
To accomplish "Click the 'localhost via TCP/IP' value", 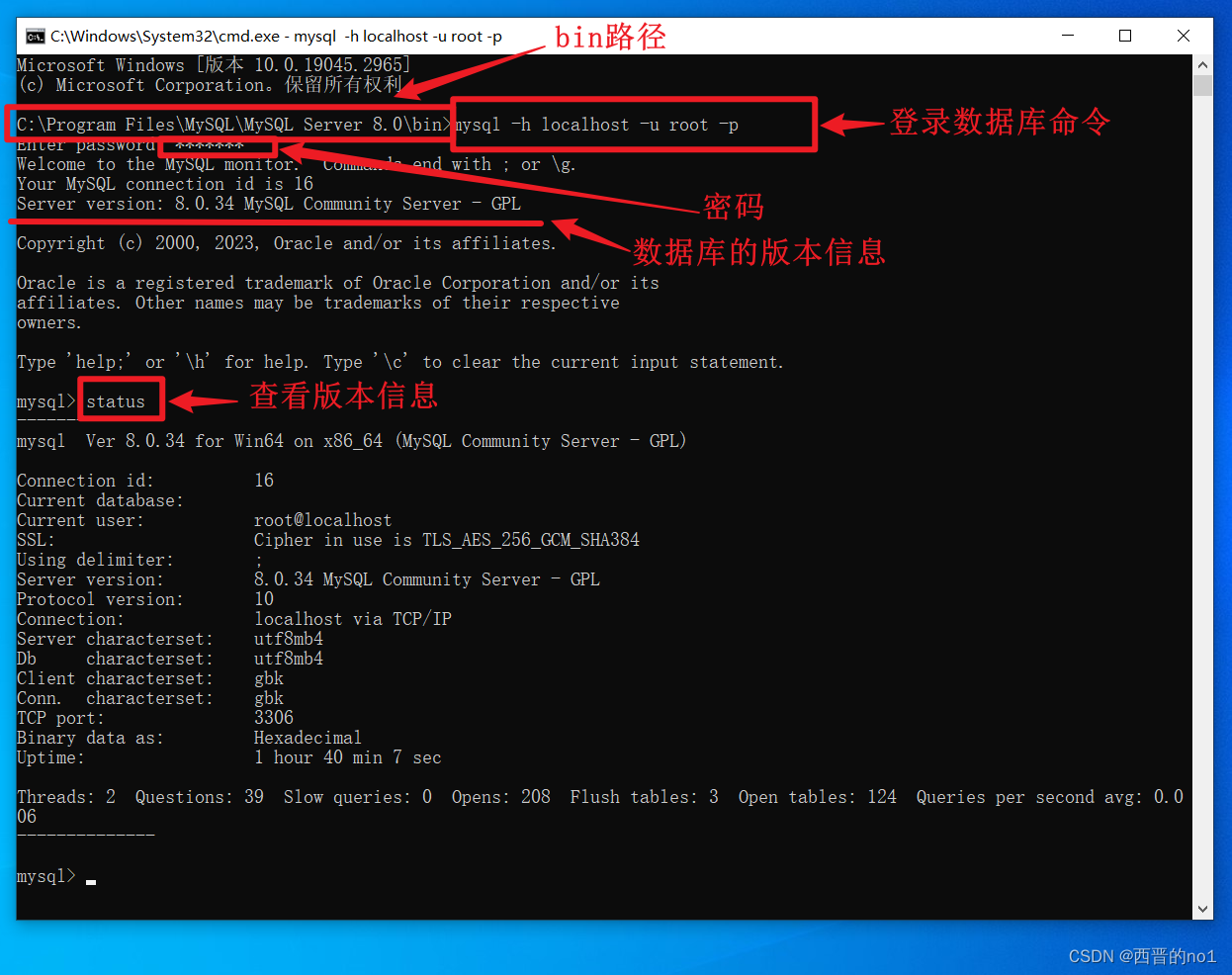I will click(x=353, y=619).
